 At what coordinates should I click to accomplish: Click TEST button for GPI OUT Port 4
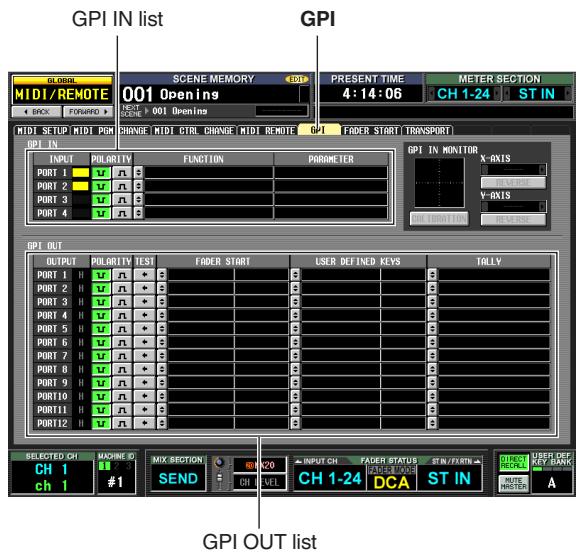pos(144,315)
